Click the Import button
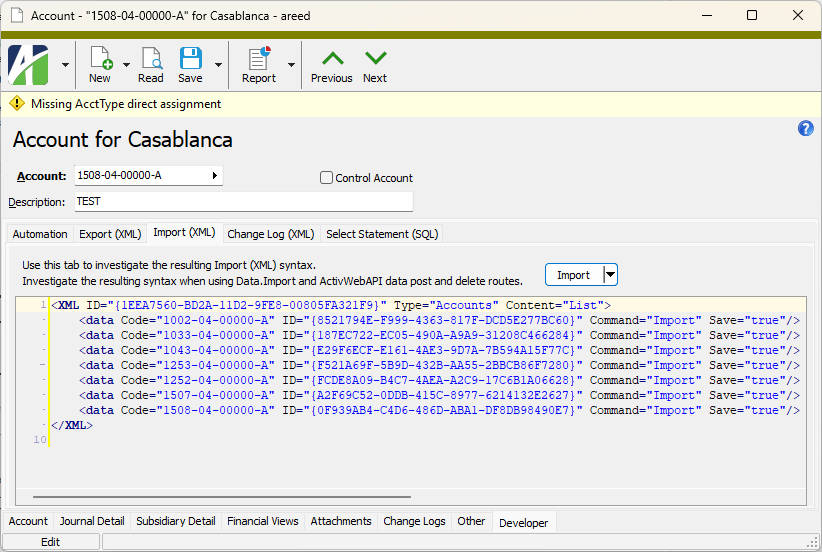This screenshot has width=822, height=552. click(x=574, y=275)
